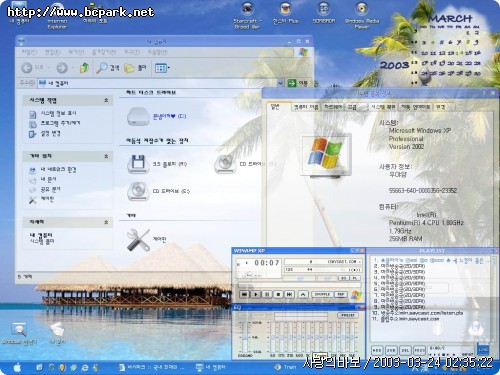
Task: Click the Up folder icon in Explorer toolbar
Action: 85,68
